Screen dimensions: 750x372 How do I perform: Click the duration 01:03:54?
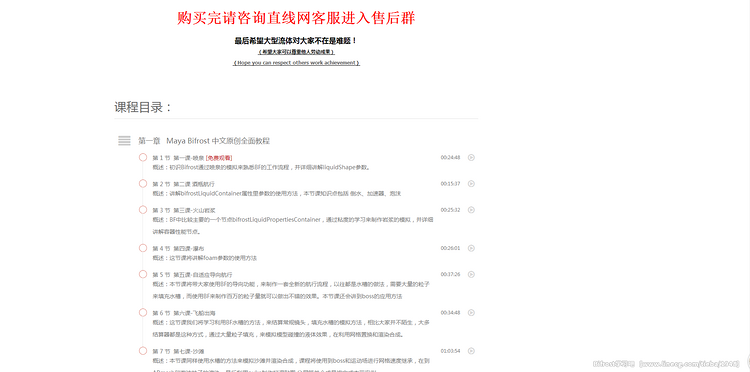(451, 351)
